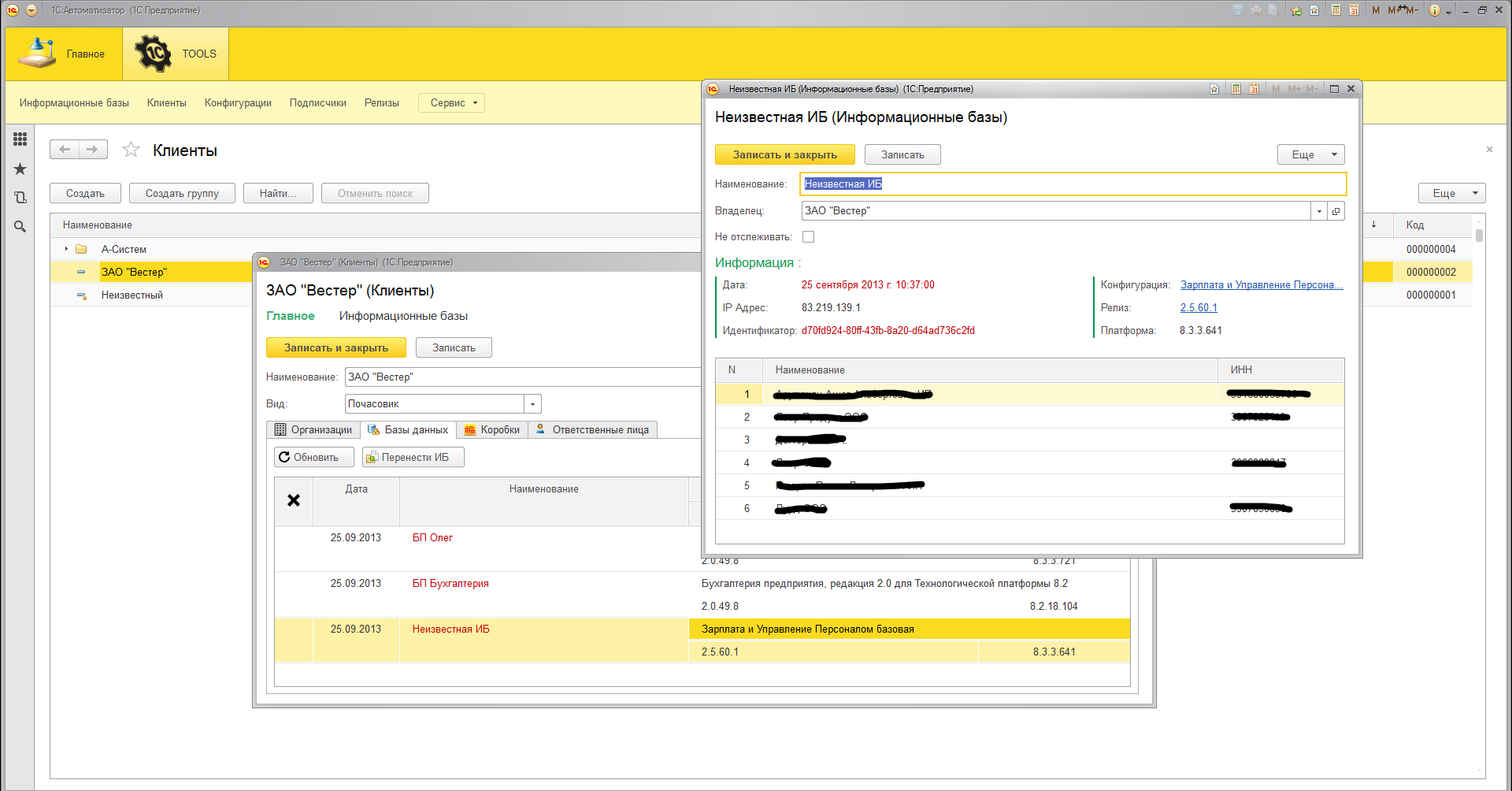Close the Клиенты tab with small x

(1489, 149)
